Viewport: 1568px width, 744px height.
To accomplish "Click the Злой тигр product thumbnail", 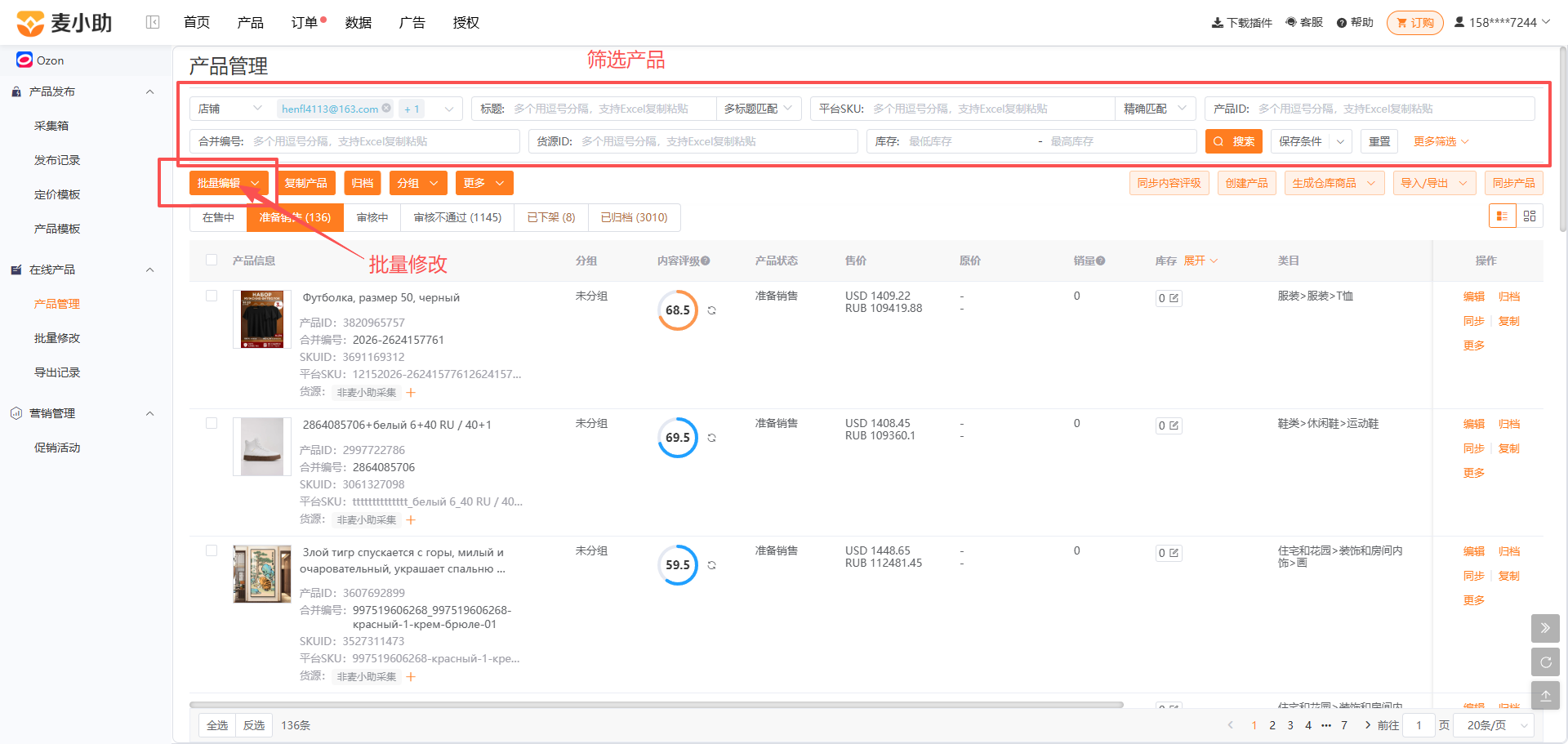I will click(261, 574).
